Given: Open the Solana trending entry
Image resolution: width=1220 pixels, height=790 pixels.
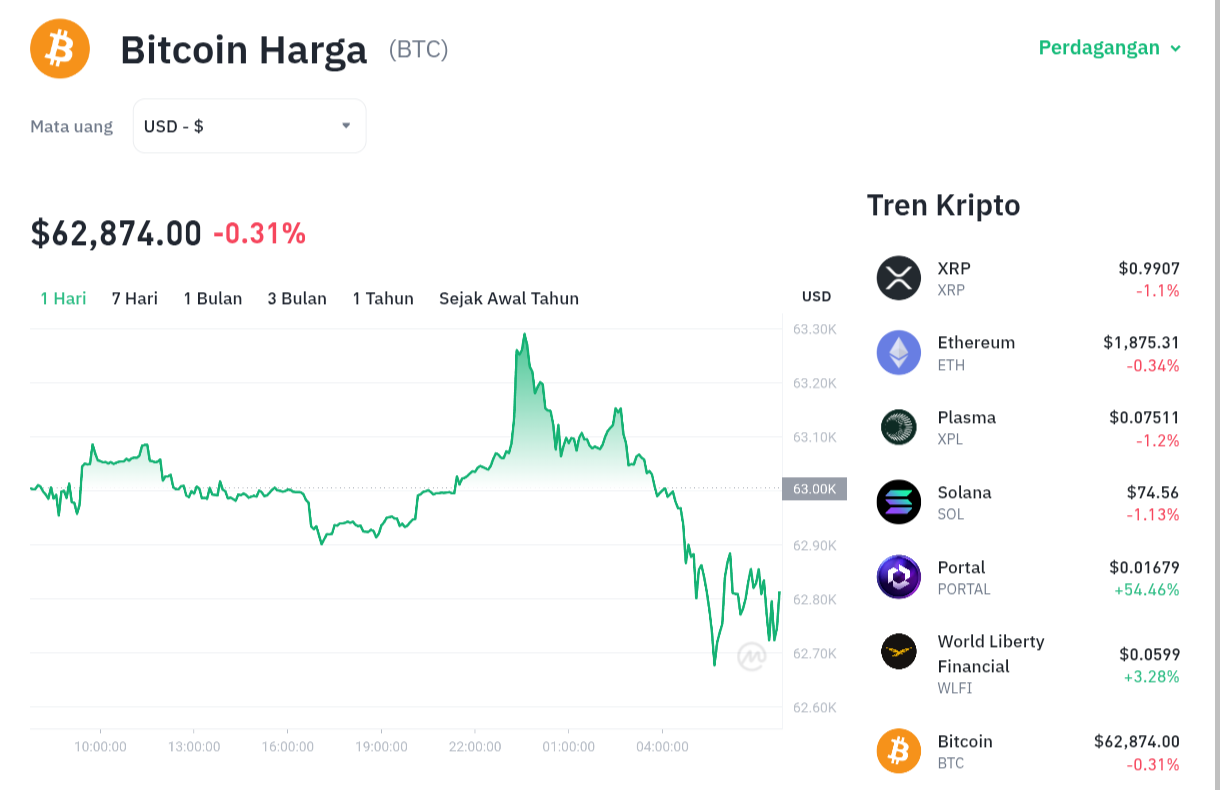Looking at the screenshot, I should [x=1028, y=502].
